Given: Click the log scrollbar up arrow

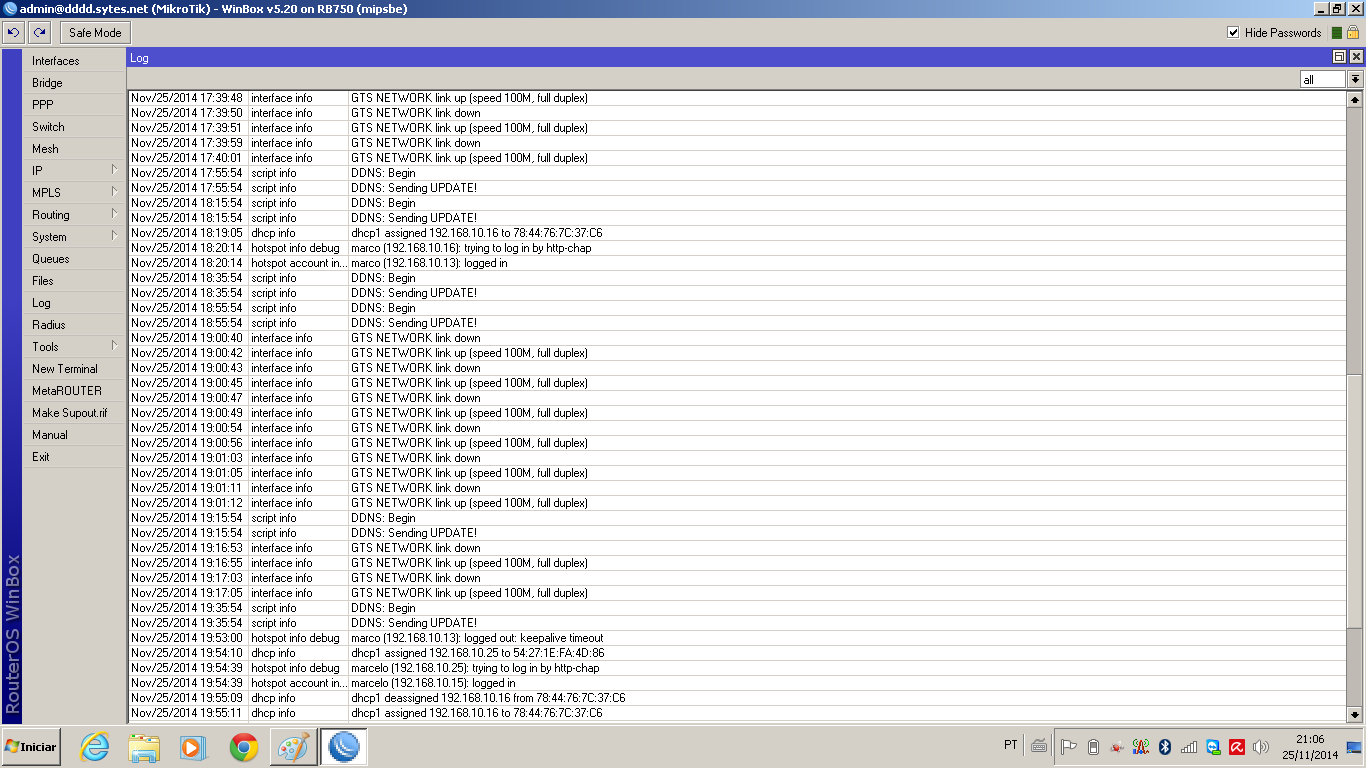Looking at the screenshot, I should (1355, 100).
